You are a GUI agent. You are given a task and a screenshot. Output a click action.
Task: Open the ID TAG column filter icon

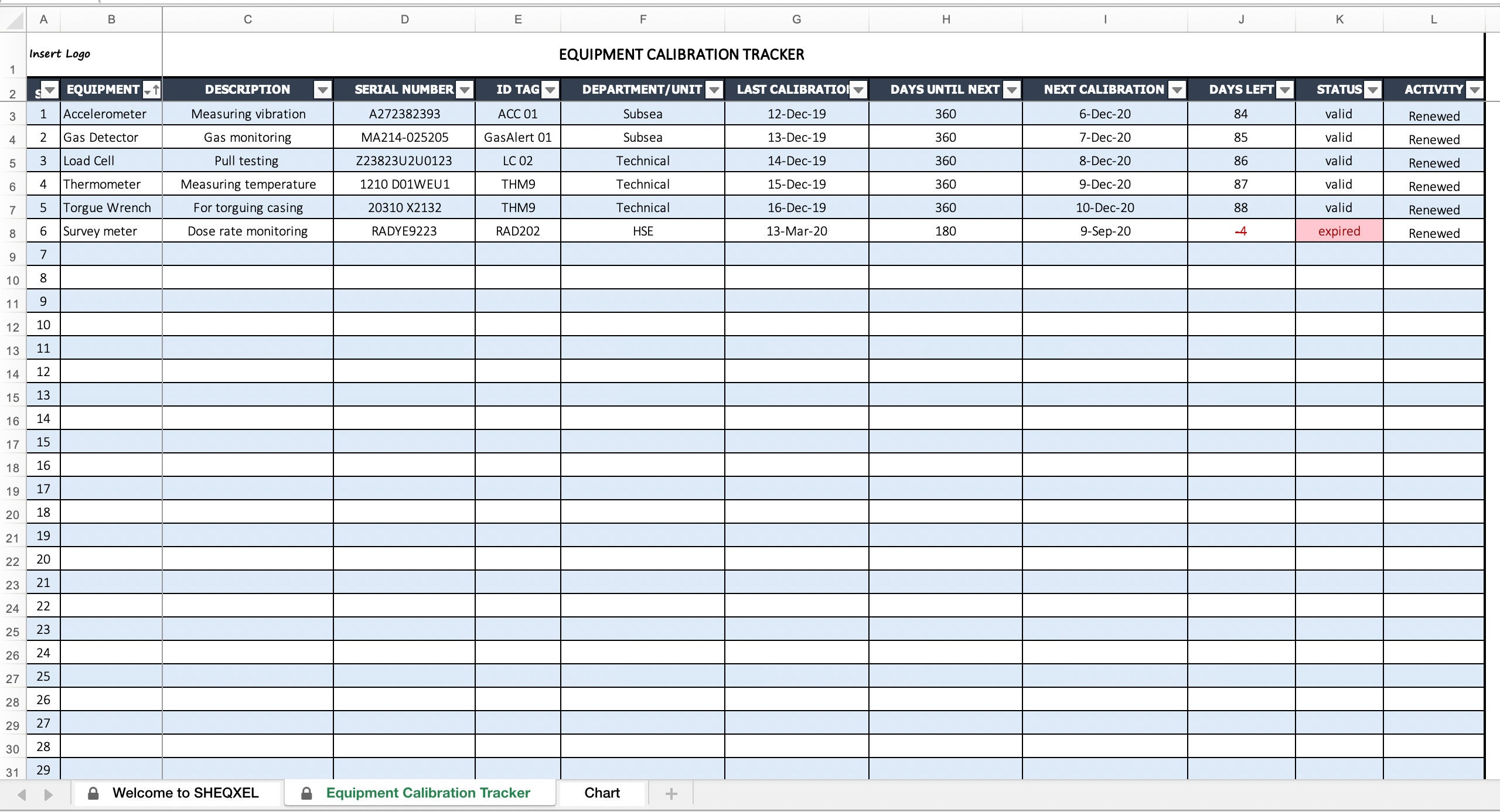tap(550, 90)
